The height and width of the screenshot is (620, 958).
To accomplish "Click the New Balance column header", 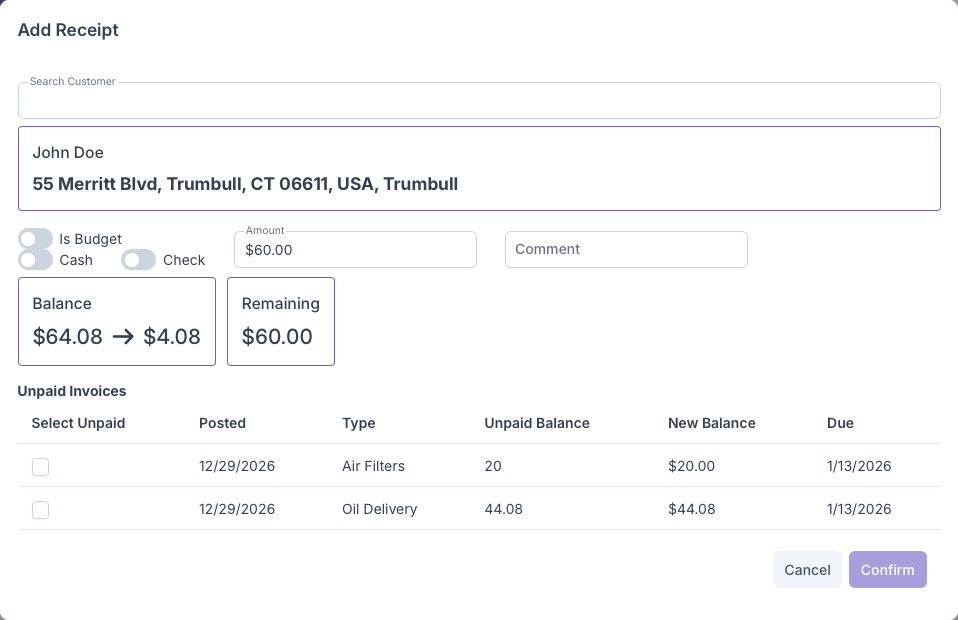I will point(711,423).
